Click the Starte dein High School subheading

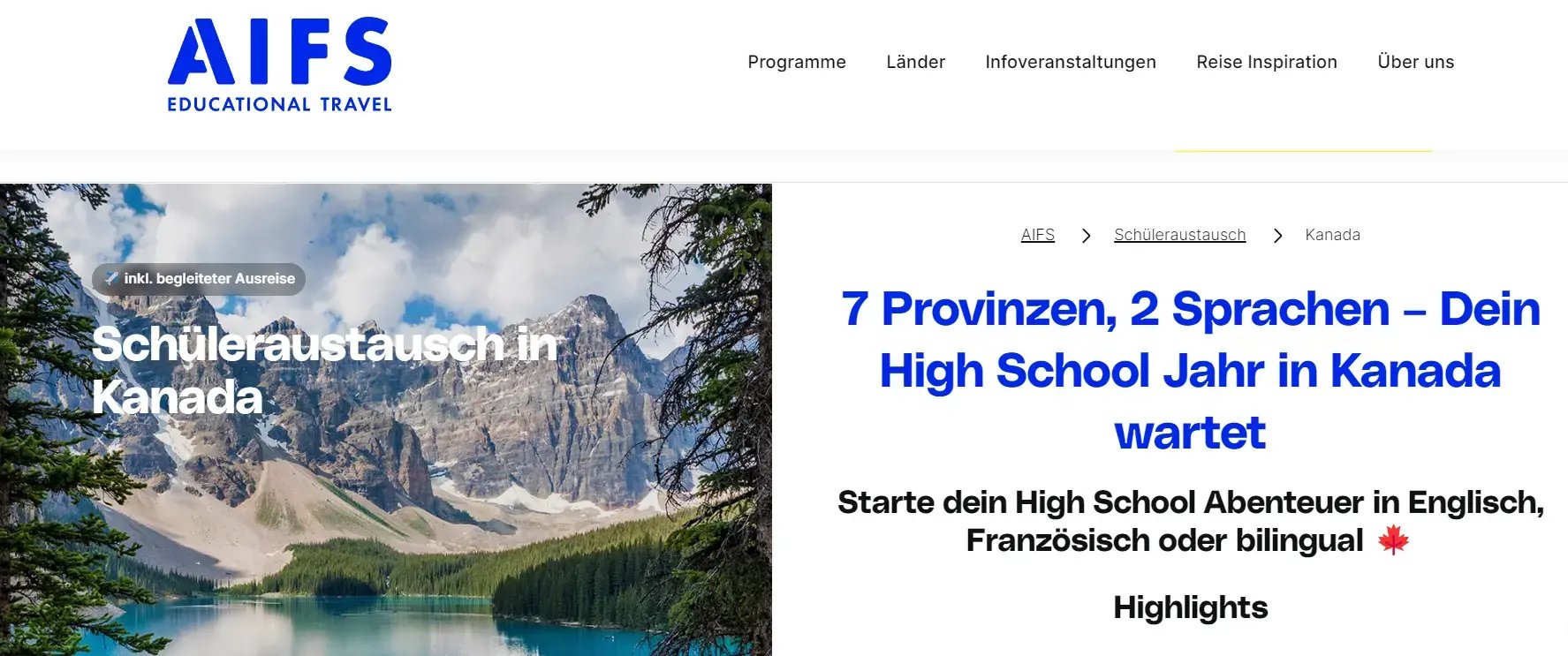(1190, 521)
